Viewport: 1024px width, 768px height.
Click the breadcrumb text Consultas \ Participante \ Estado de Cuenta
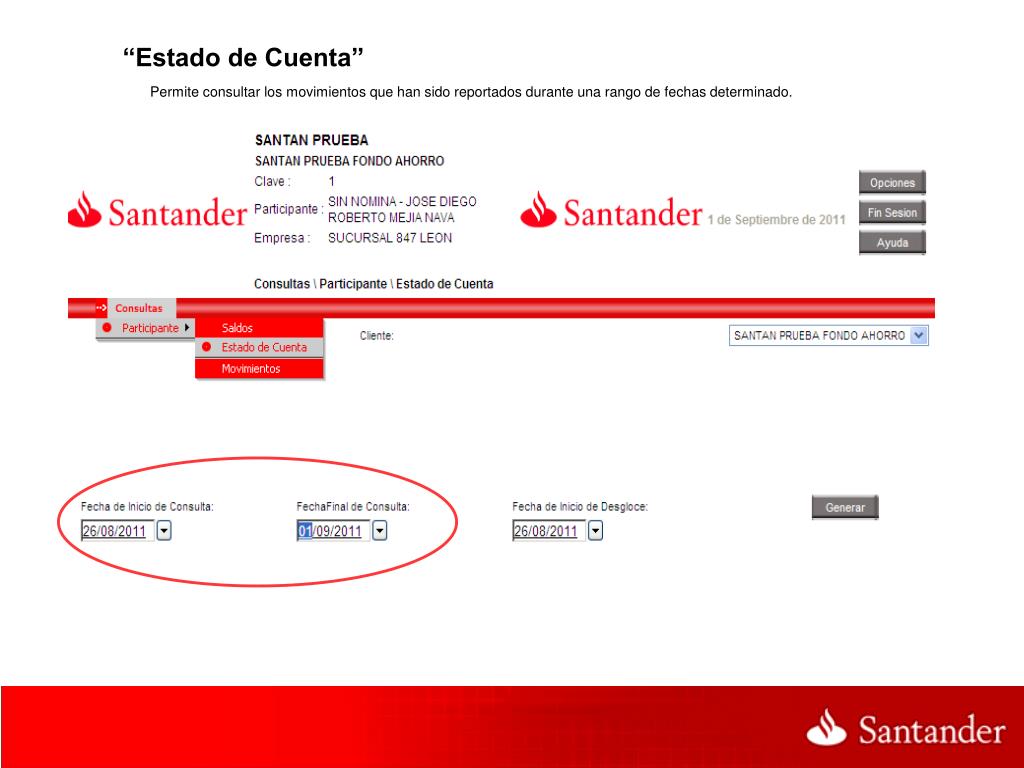click(374, 284)
